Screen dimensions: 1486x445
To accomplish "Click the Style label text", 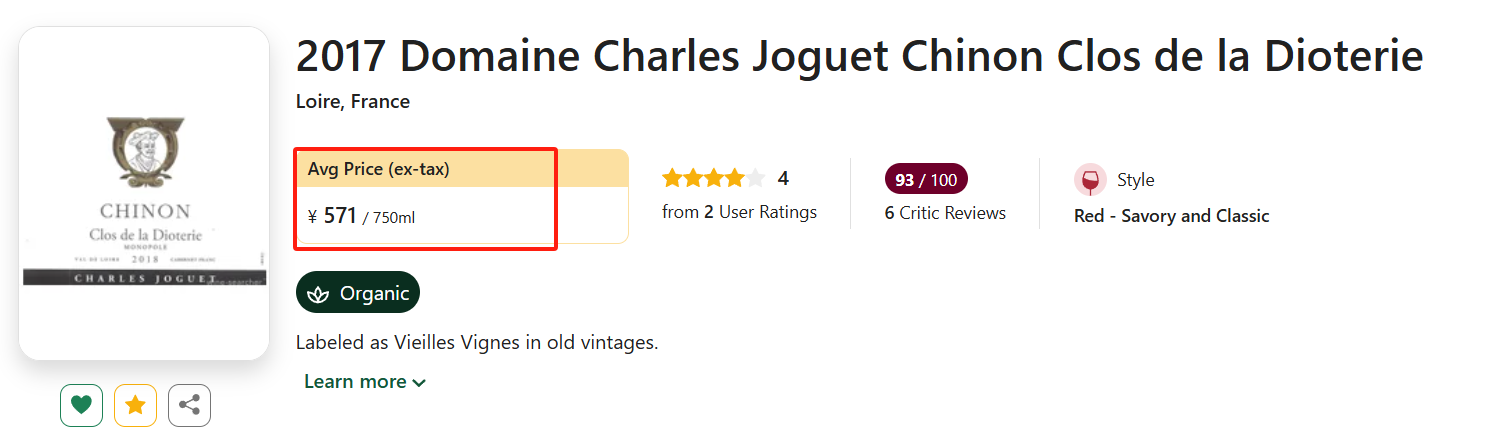I will point(1135,180).
